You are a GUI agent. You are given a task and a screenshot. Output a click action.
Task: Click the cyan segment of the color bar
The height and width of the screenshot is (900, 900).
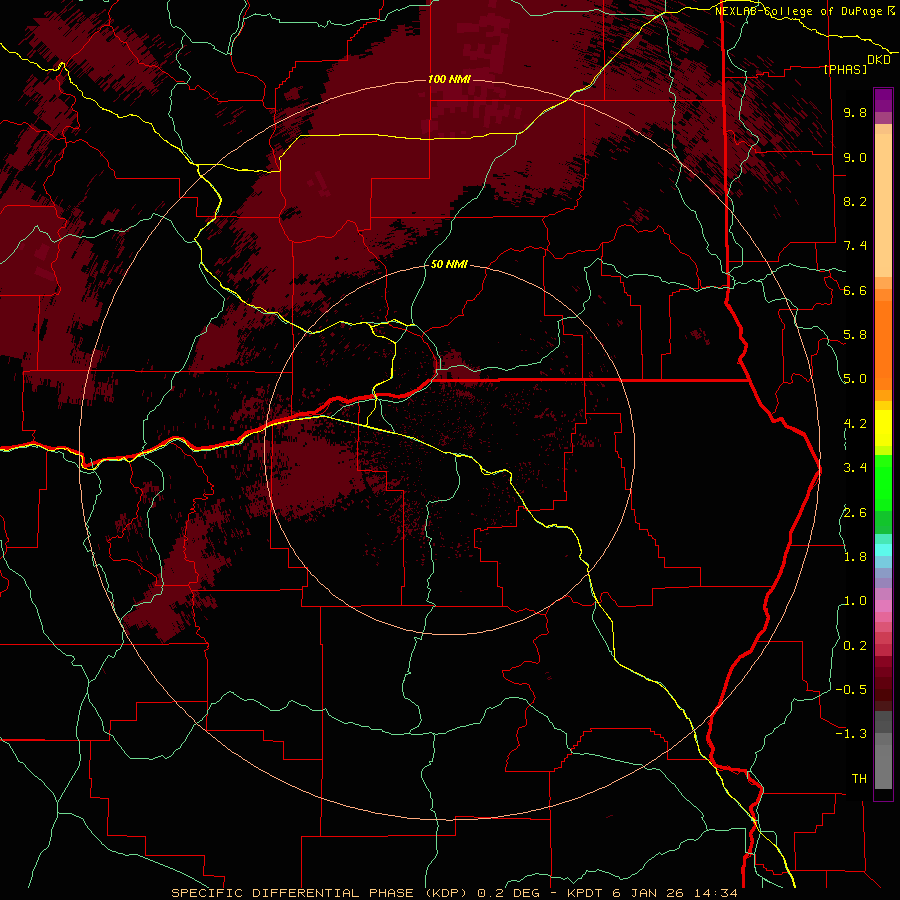tap(883, 550)
